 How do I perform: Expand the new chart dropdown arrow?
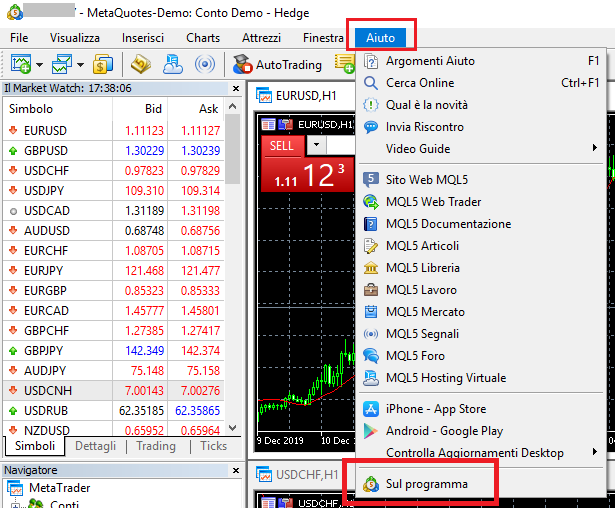point(39,65)
